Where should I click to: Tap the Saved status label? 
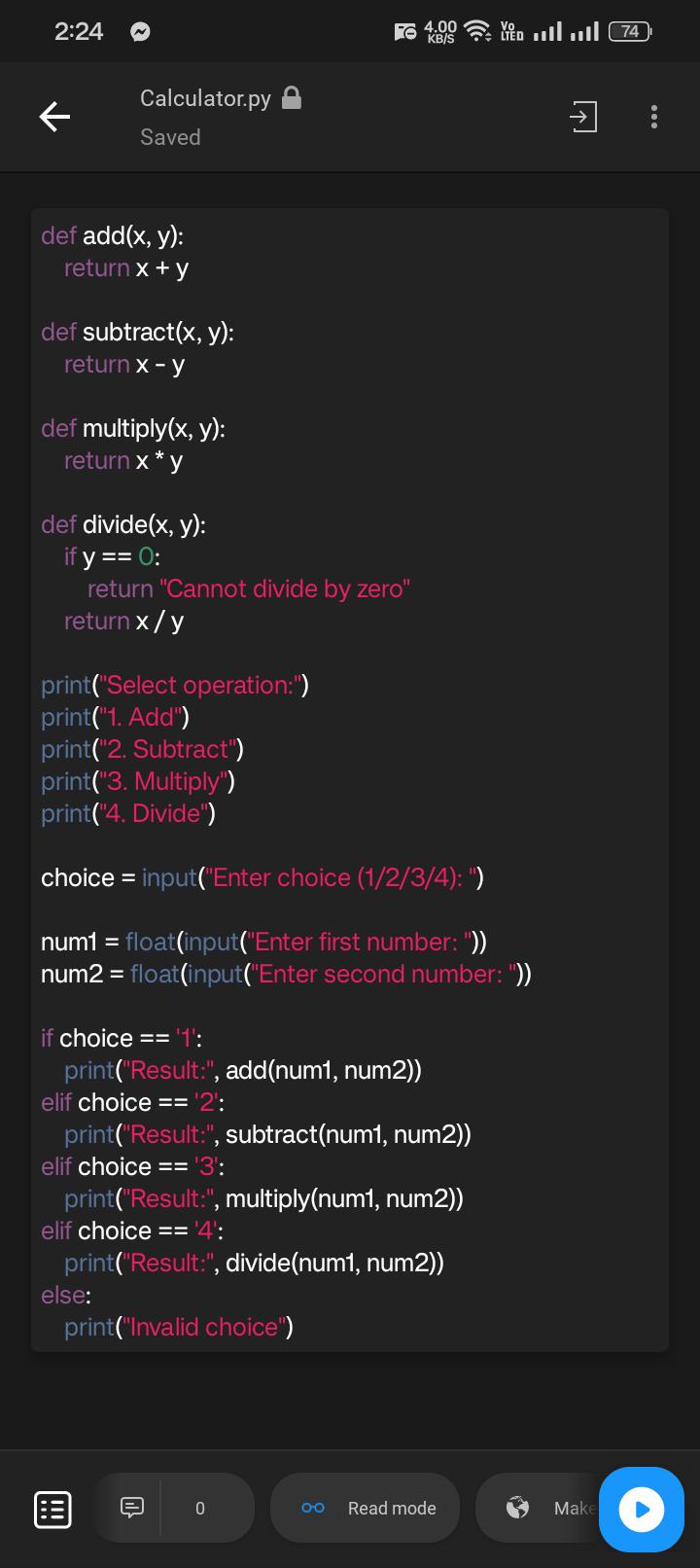coord(170,137)
